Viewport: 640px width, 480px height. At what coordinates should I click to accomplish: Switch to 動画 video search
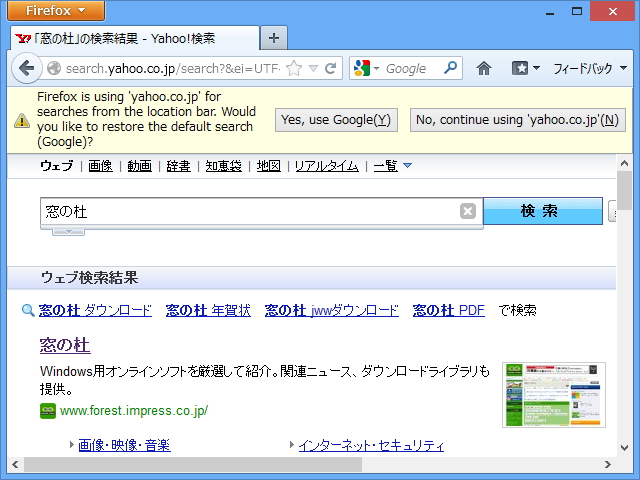tap(140, 166)
